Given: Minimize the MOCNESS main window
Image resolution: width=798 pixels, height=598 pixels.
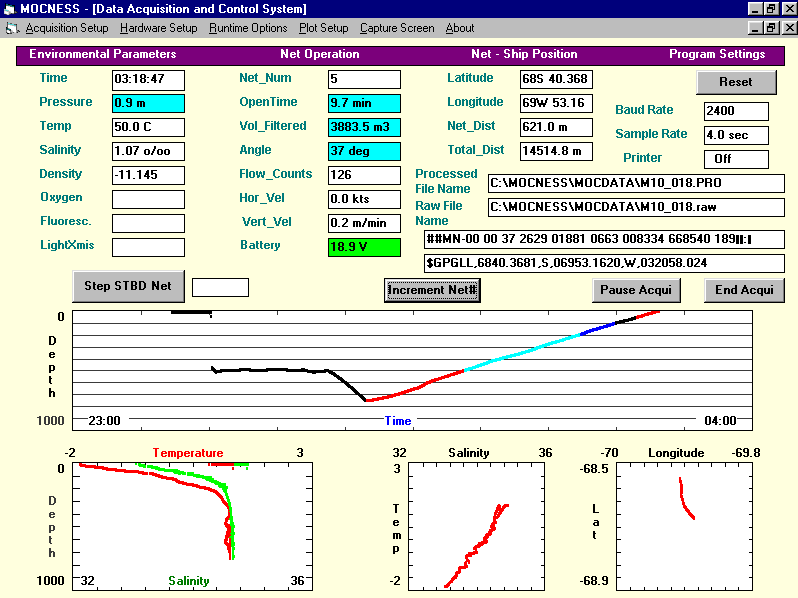Looking at the screenshot, I should click(756, 9).
